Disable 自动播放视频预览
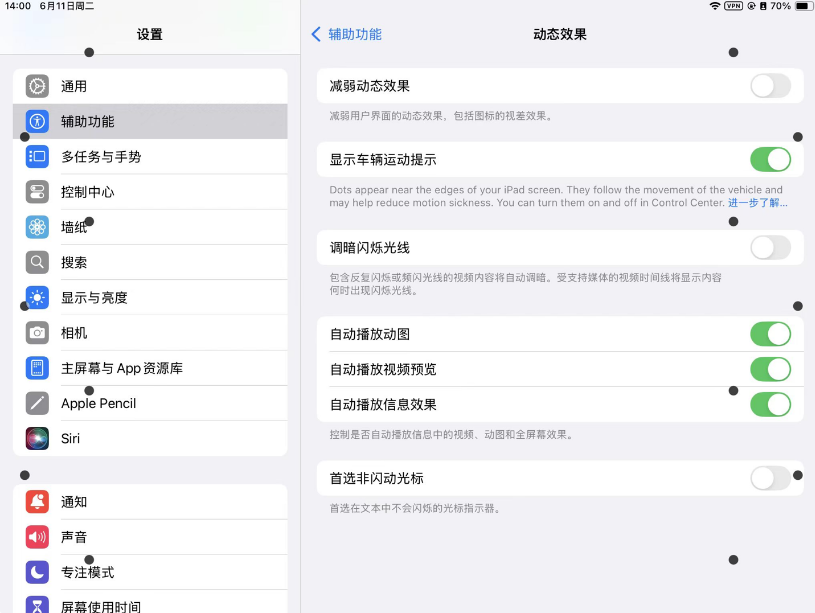 pyautogui.click(x=769, y=369)
